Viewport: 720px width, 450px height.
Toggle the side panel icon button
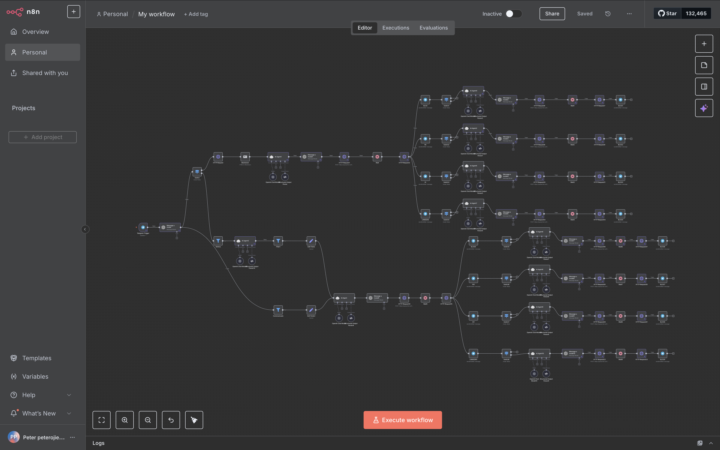pos(704,87)
